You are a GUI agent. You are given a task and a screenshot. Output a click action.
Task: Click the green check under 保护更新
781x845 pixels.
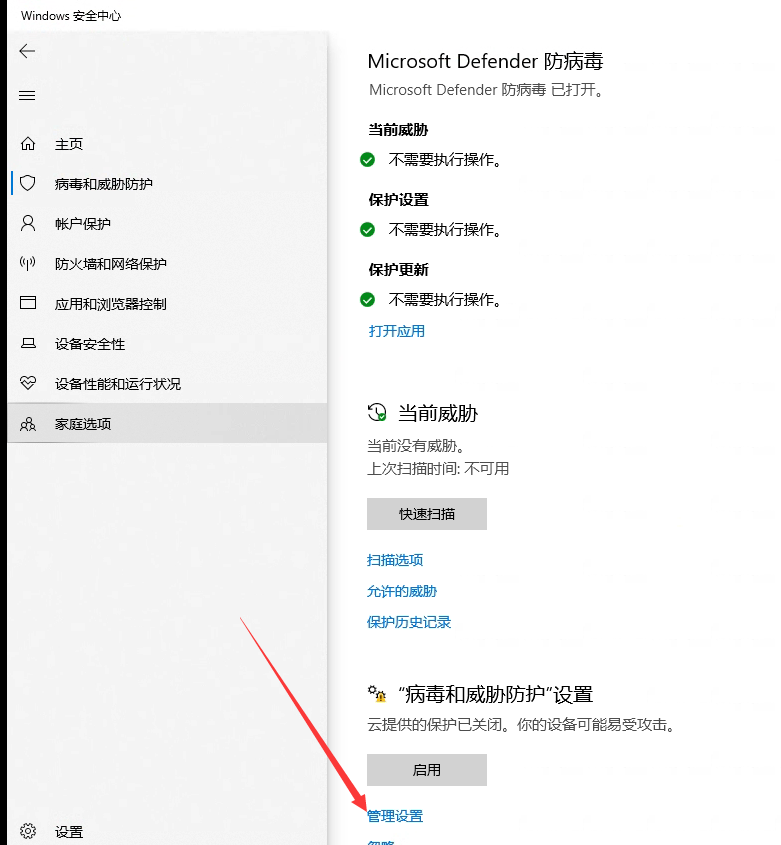coord(368,299)
